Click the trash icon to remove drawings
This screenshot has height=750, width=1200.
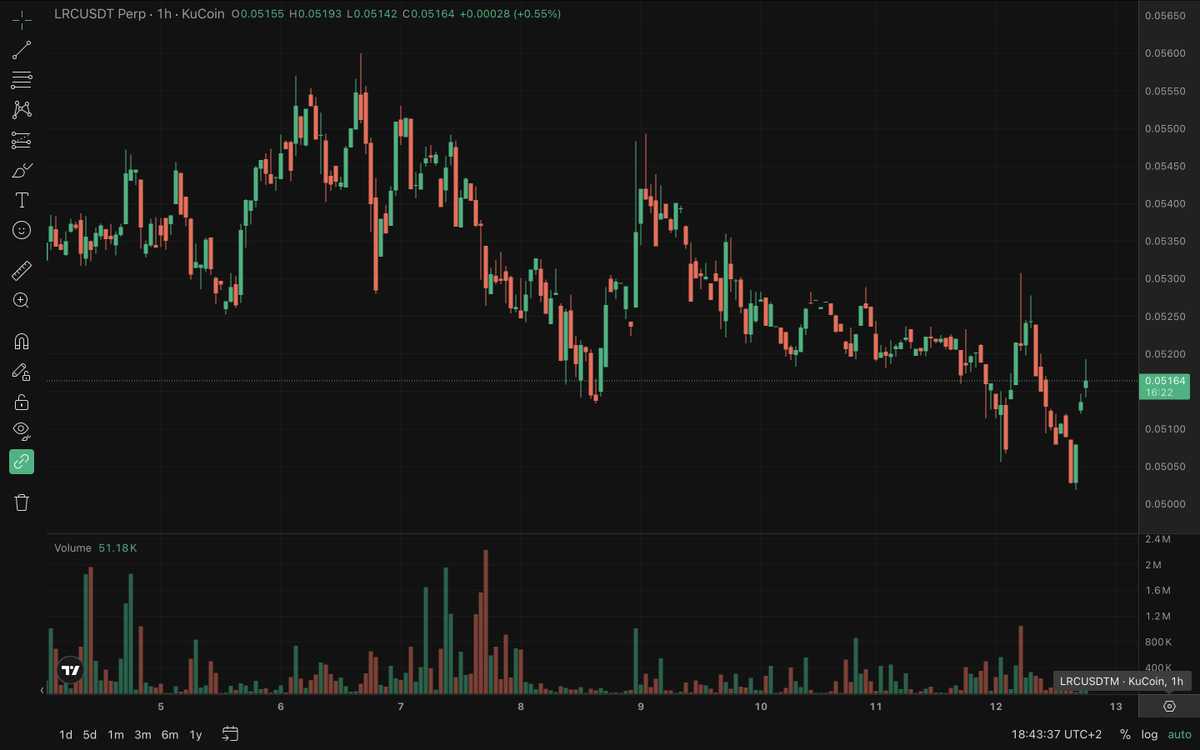(21, 501)
